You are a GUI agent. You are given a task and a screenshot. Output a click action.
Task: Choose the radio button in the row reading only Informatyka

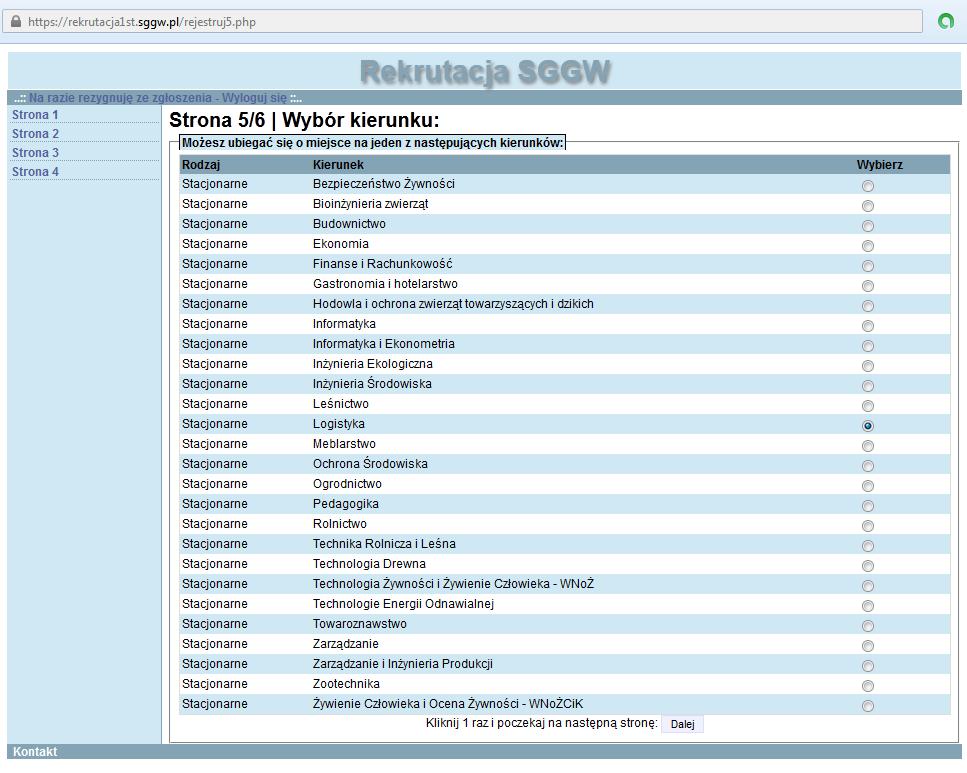[868, 326]
